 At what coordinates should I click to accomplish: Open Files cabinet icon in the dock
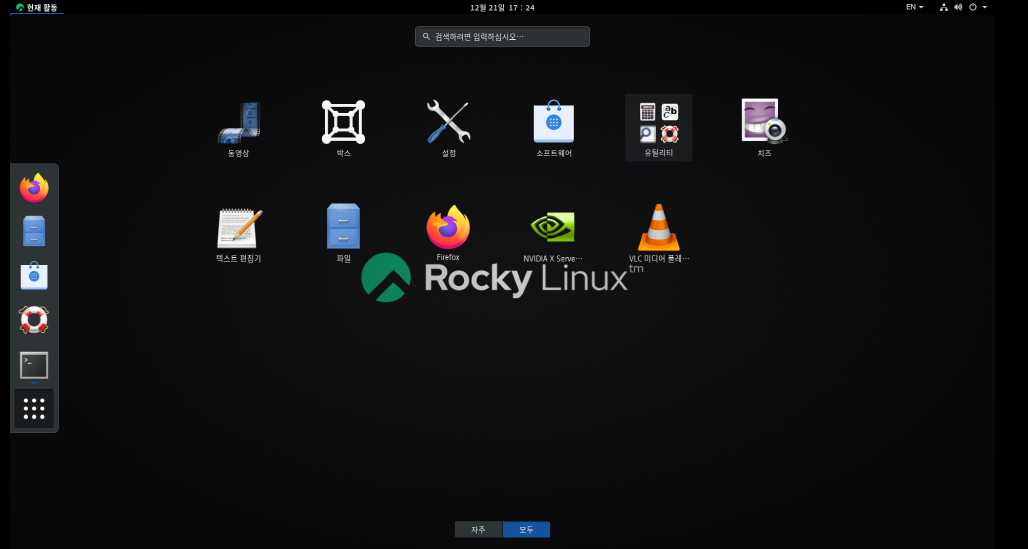[34, 232]
